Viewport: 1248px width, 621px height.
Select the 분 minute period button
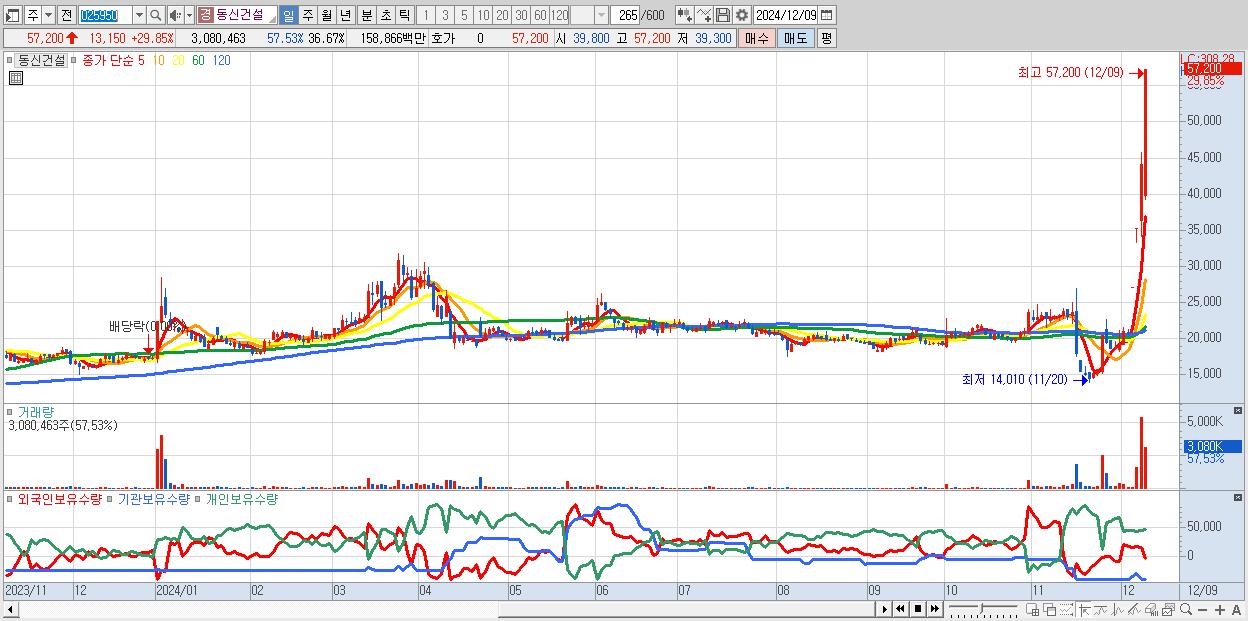(366, 15)
